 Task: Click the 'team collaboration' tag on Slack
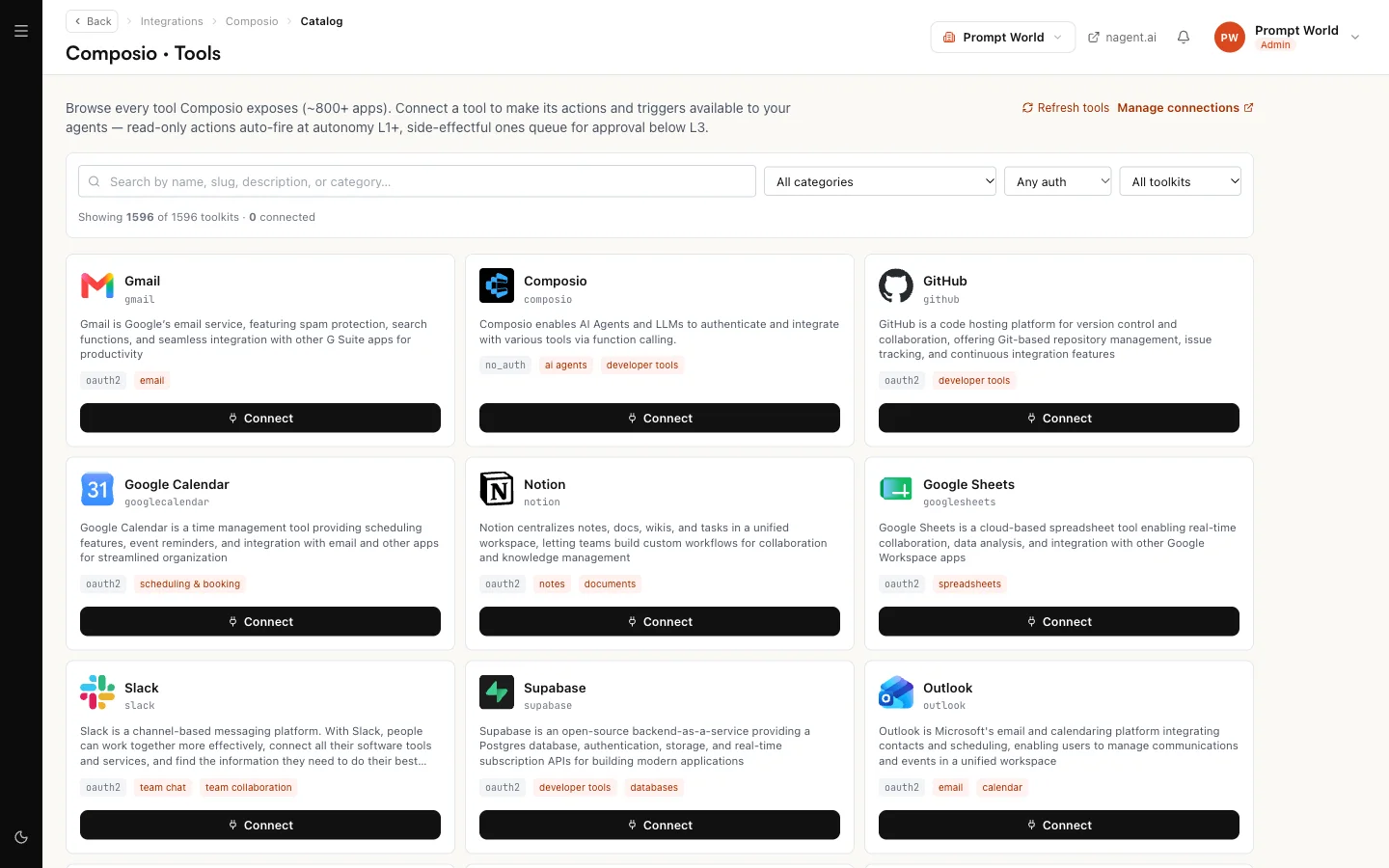pos(249,788)
